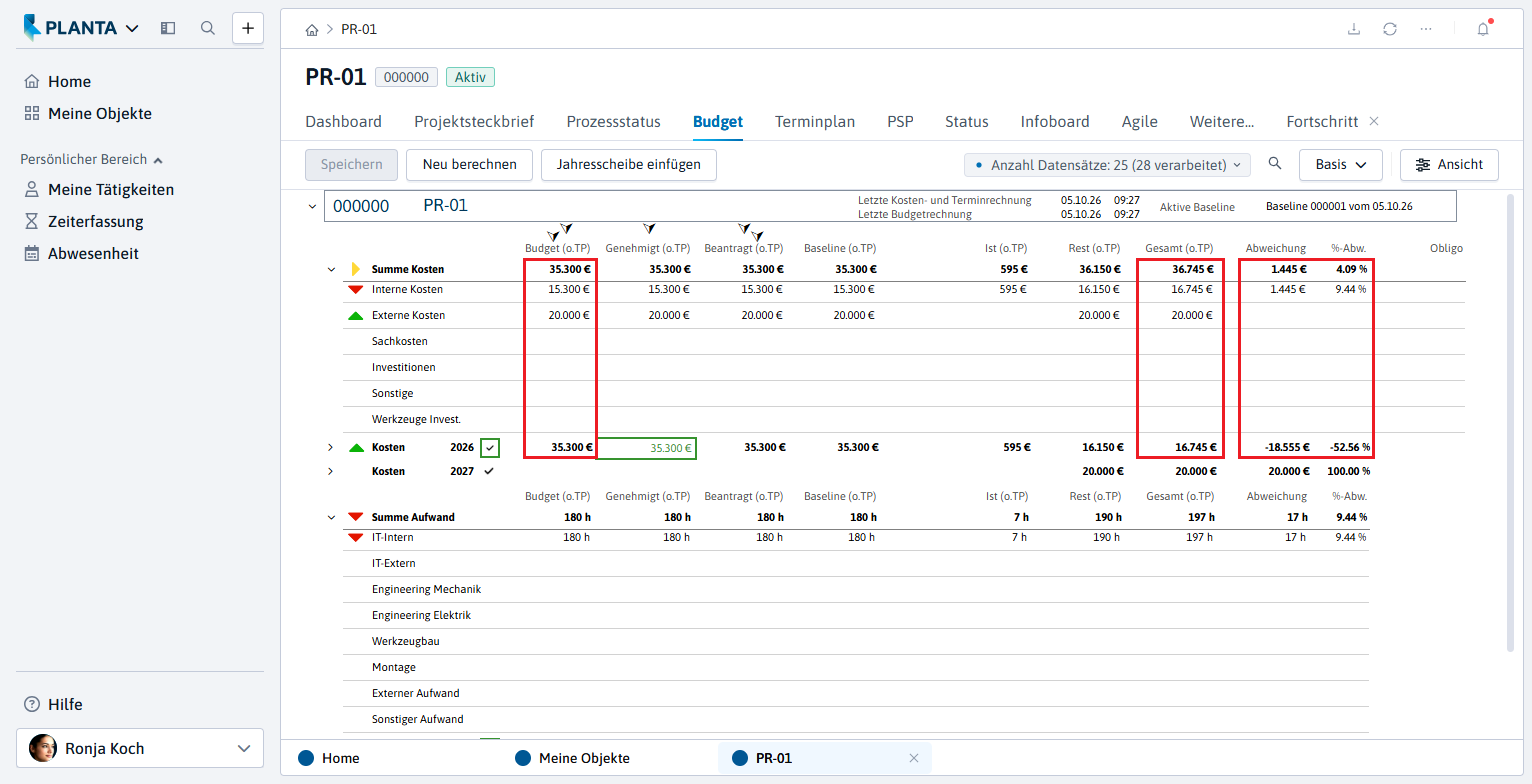Open the three-dots more options menu
This screenshot has height=784, width=1532.
click(x=1426, y=29)
